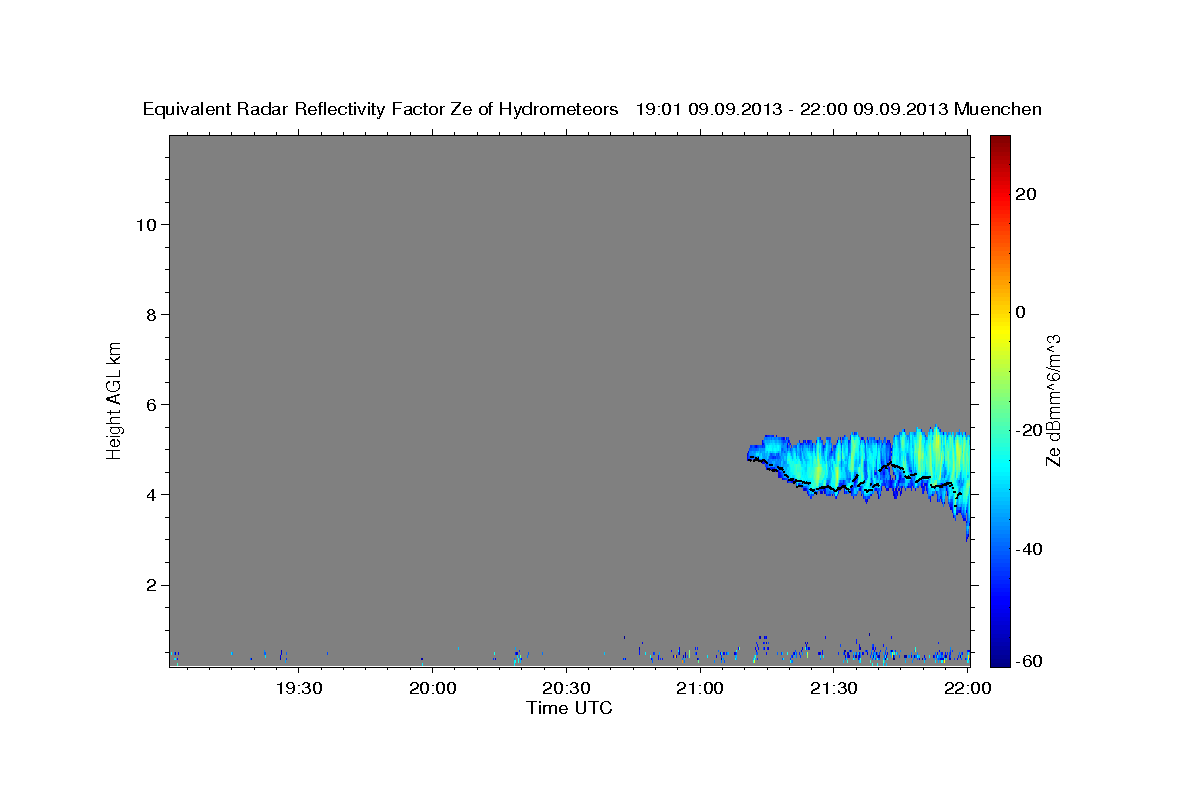
Task: Click the low-level echoes near ground at 21:30
Action: (835, 653)
